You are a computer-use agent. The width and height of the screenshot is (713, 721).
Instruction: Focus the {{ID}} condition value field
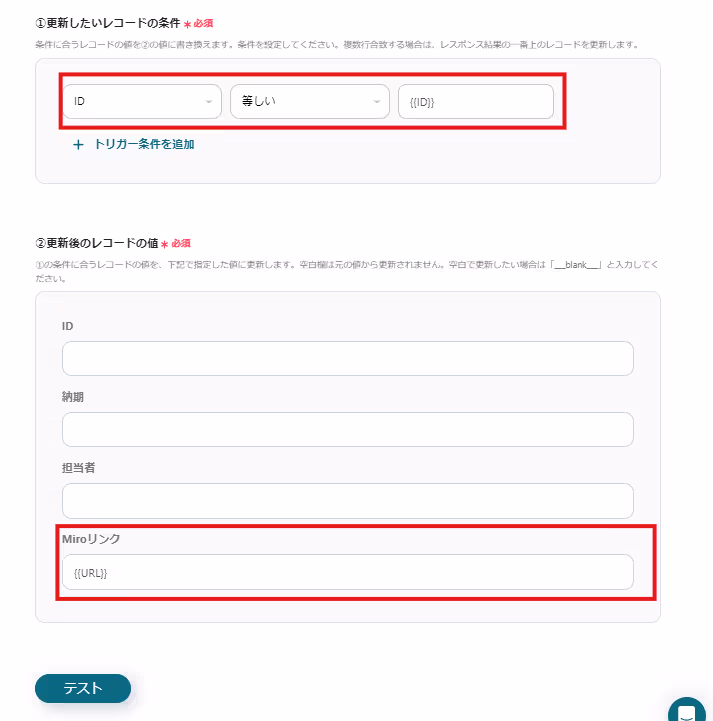point(476,102)
